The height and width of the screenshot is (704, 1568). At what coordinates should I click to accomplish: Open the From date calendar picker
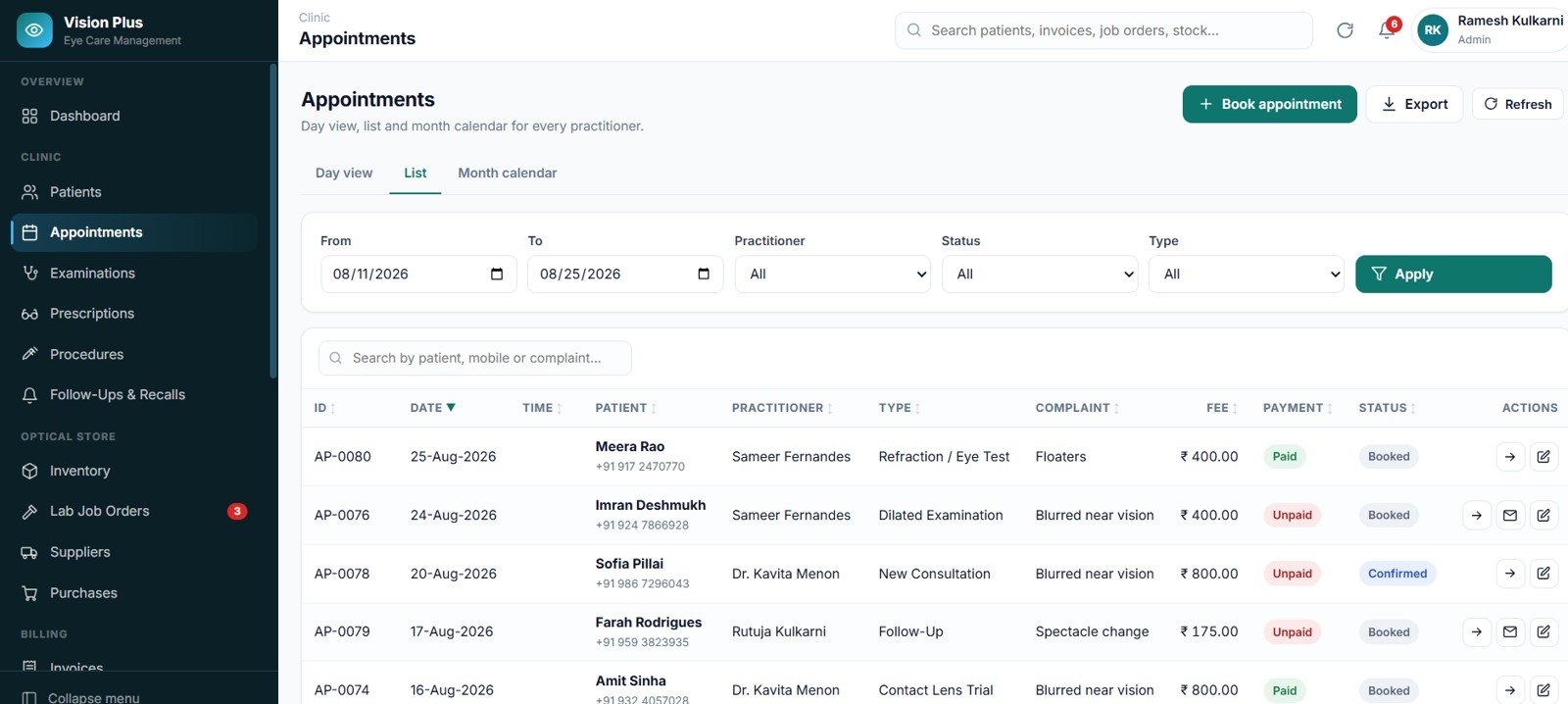point(497,274)
